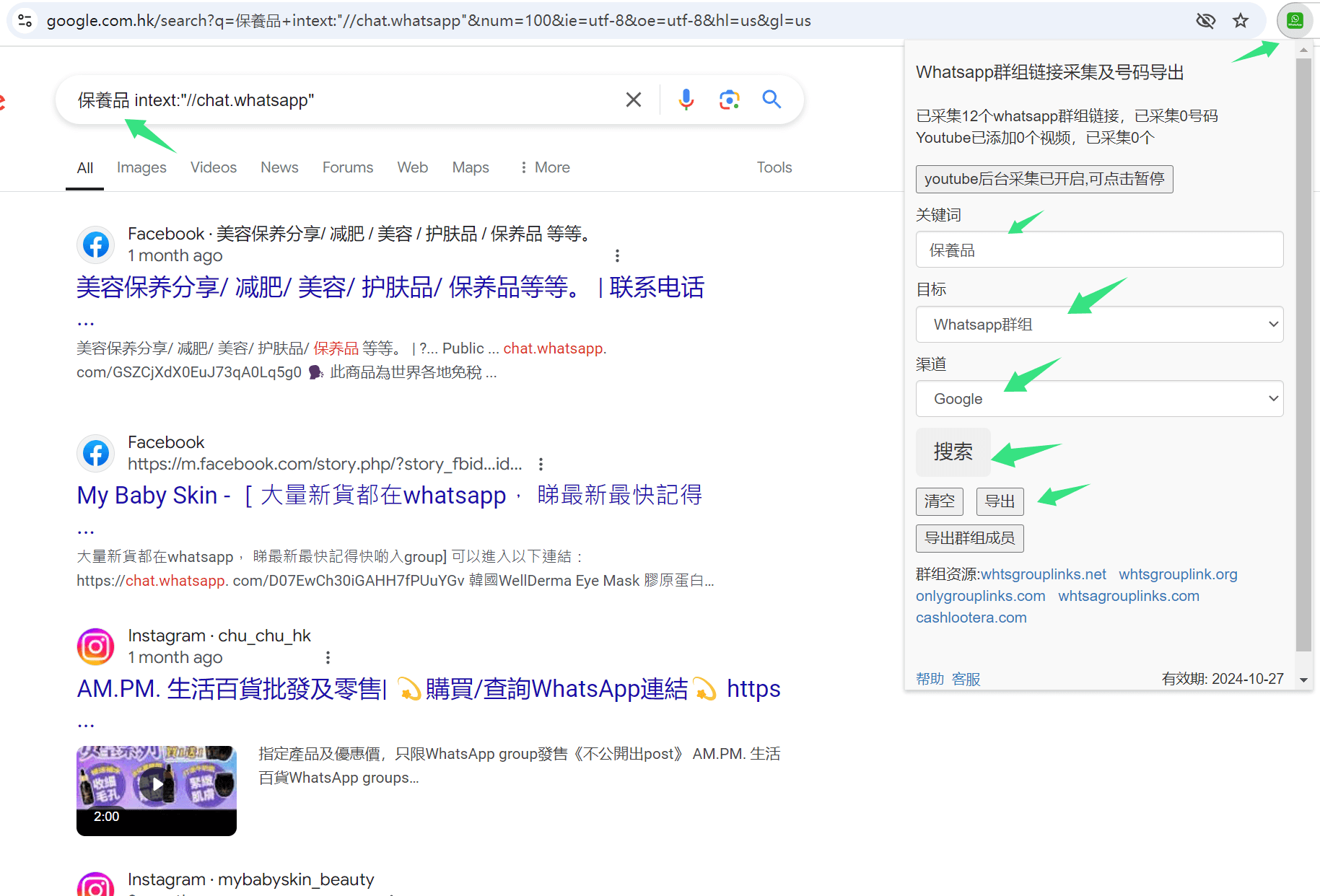
Task: Select the Whatsapp群组链接采集及号码导出 panel title
Action: (1050, 72)
